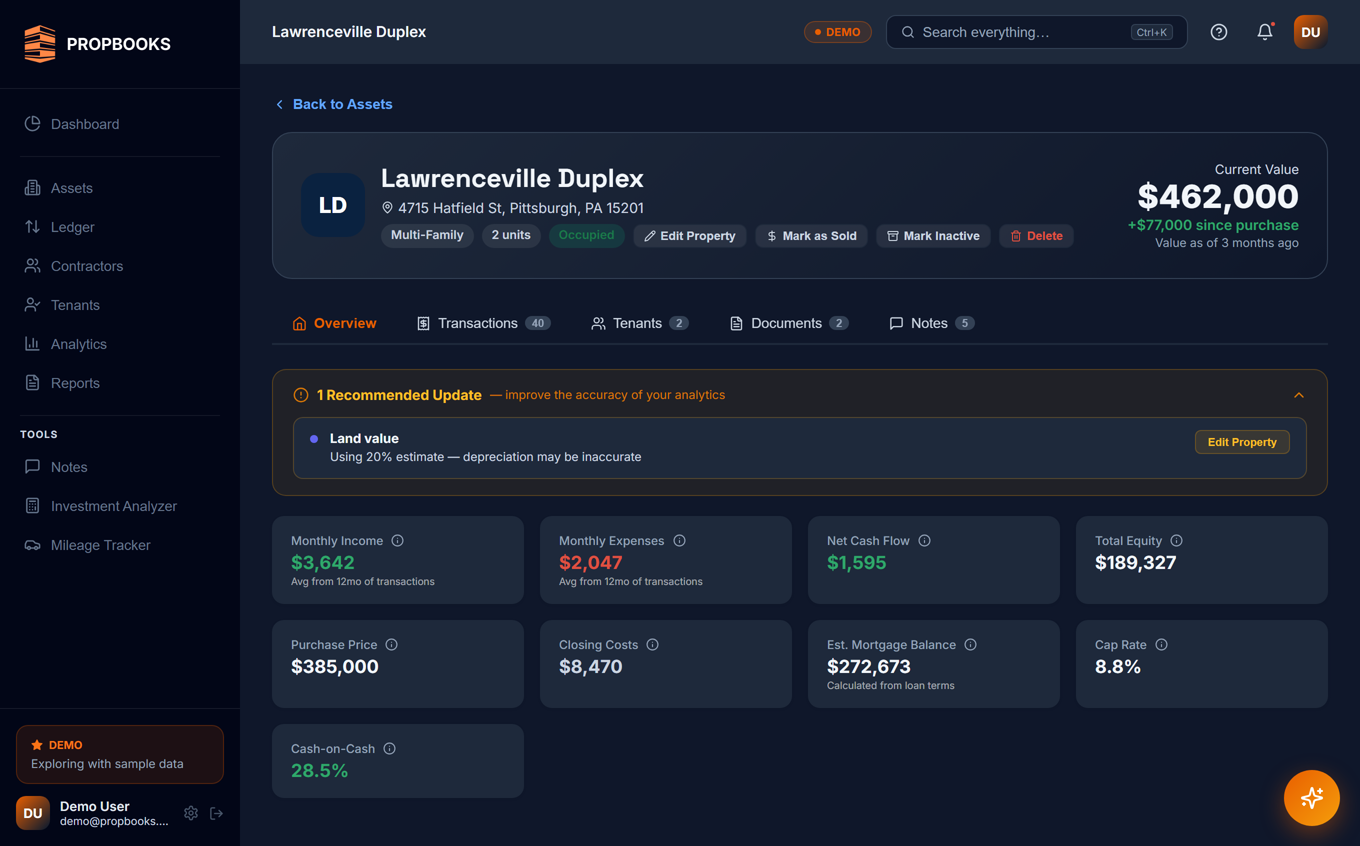This screenshot has width=1360, height=846.
Task: Click the DEMO badge in top bar
Action: pyautogui.click(x=838, y=32)
